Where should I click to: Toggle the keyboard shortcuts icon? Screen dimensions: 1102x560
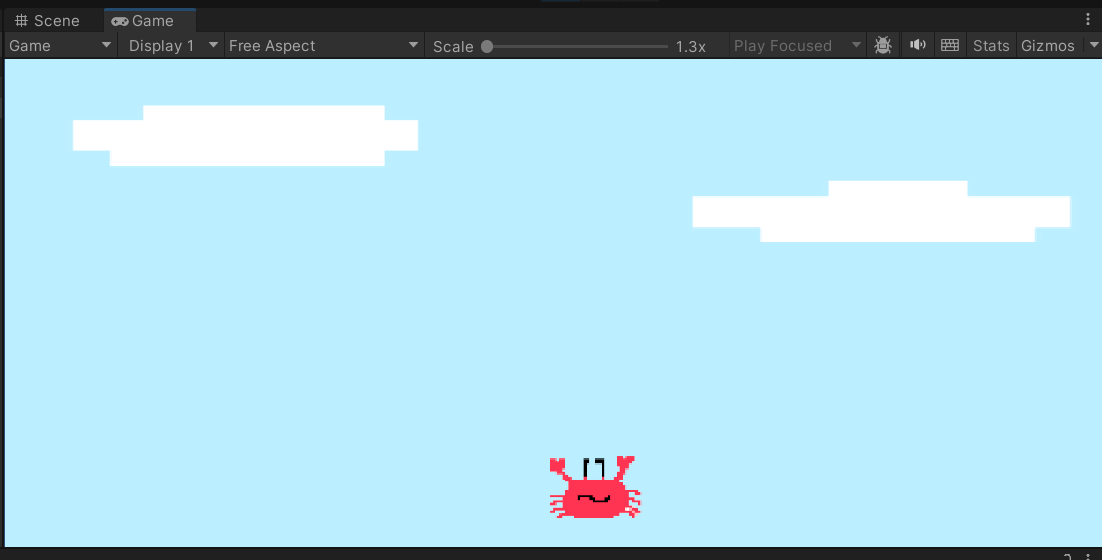coord(949,46)
